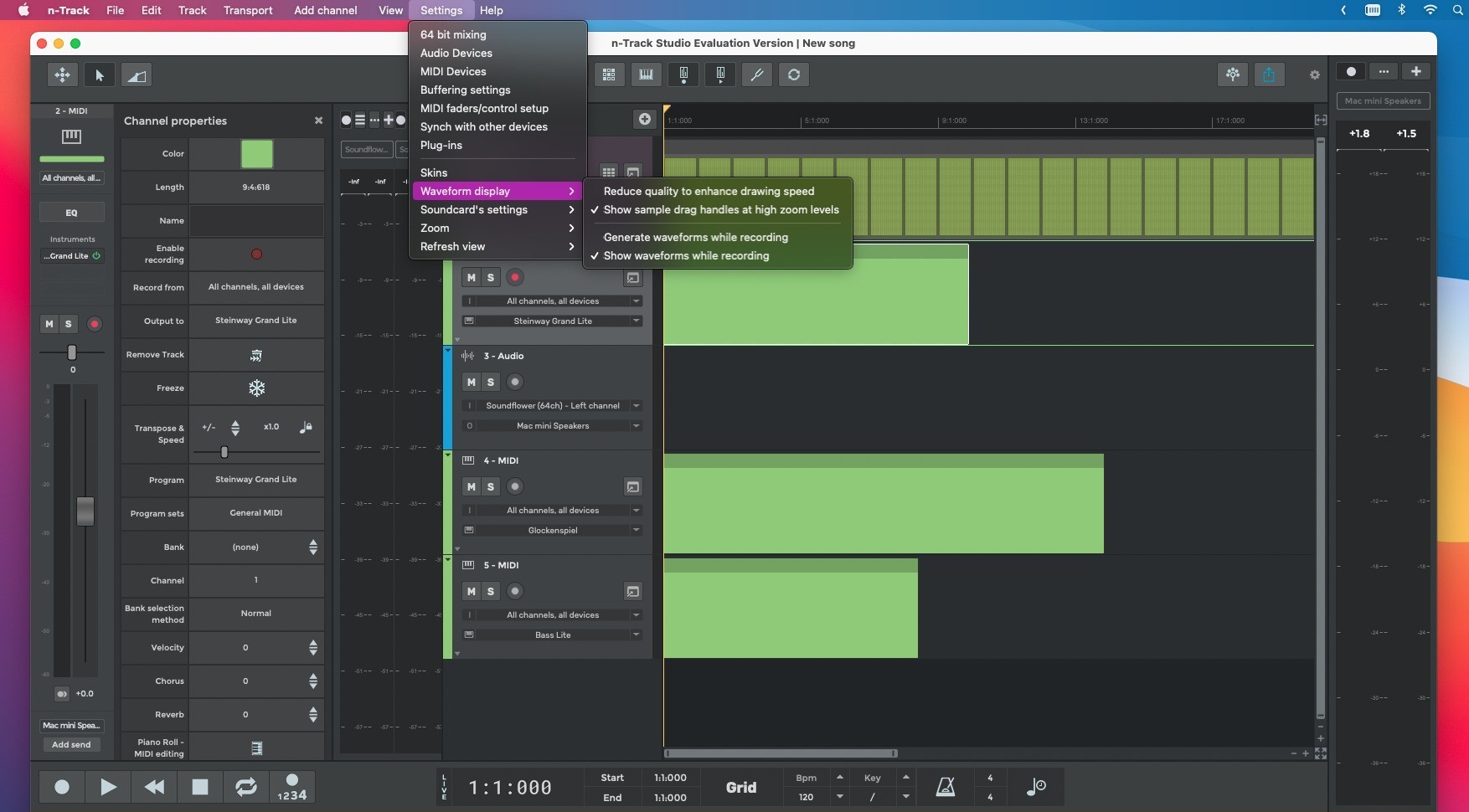Screen dimensions: 1469x812
Task: Click the Freeze snowflake icon
Action: [x=256, y=388]
